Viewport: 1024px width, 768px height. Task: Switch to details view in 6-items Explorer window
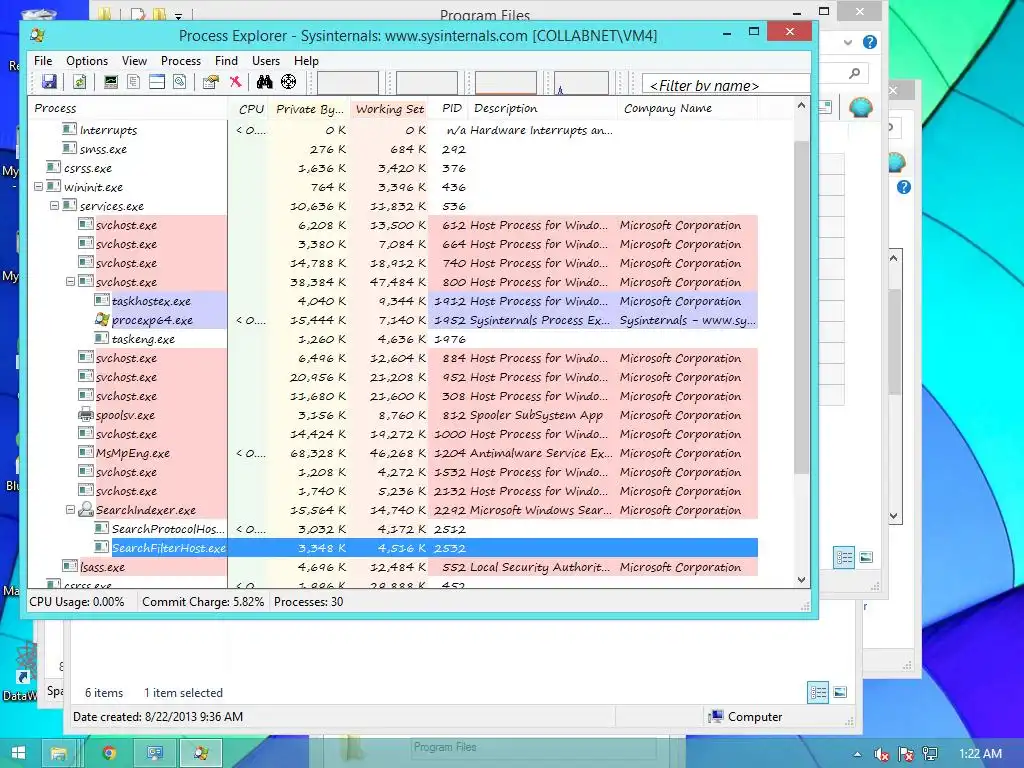[818, 692]
